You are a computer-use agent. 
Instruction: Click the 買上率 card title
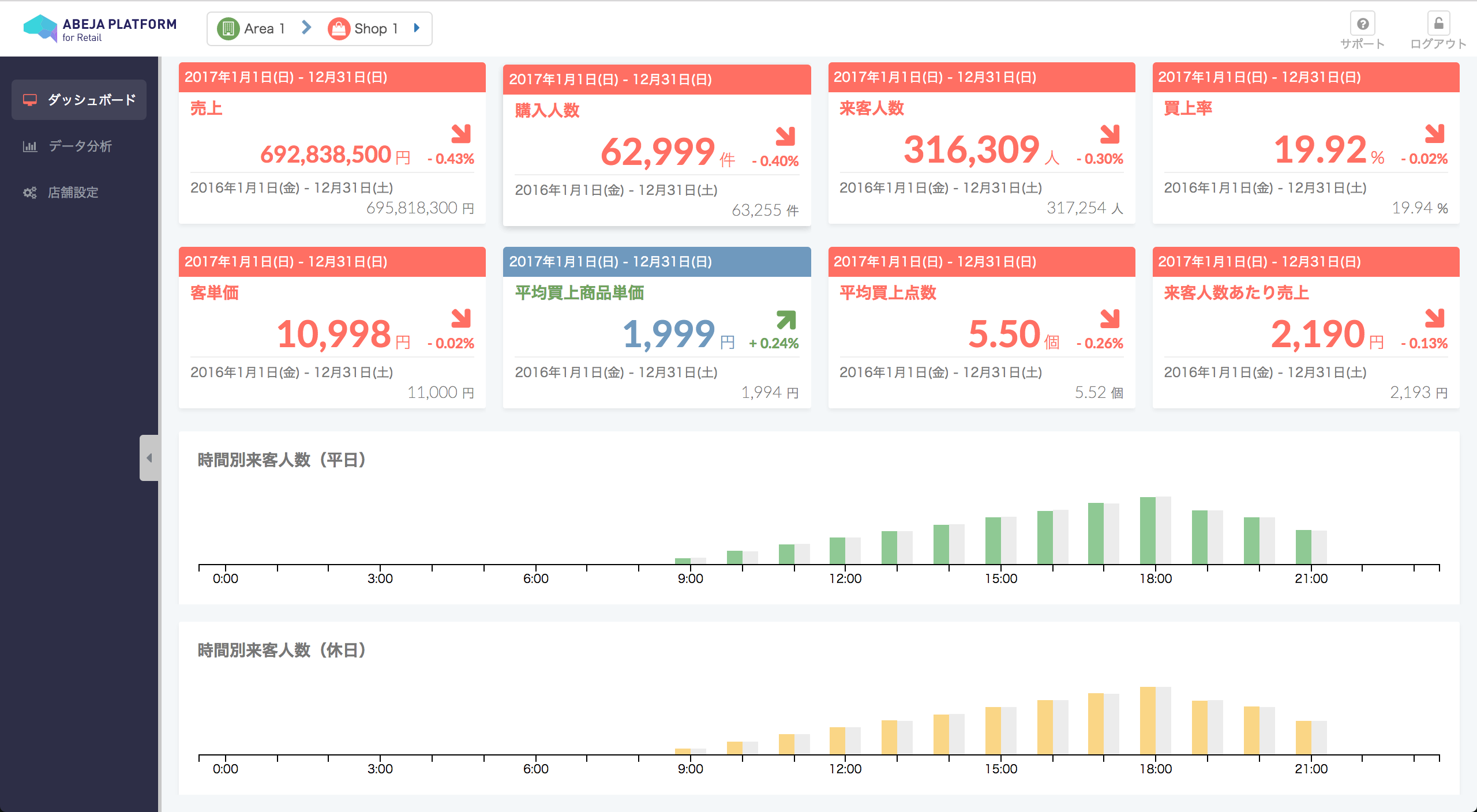tap(1188, 108)
